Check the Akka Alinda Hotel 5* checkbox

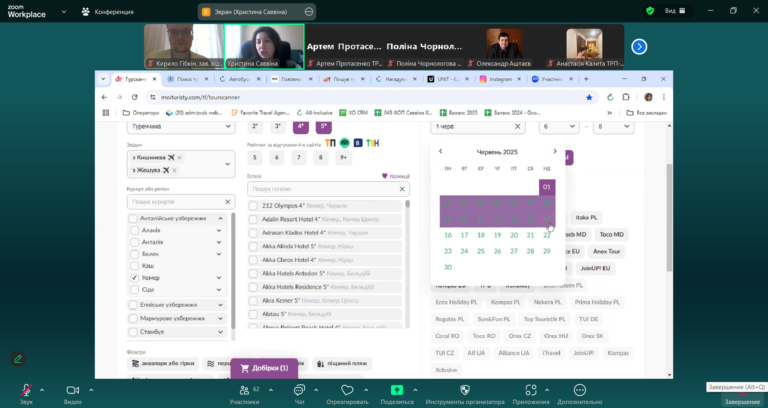tap(253, 246)
